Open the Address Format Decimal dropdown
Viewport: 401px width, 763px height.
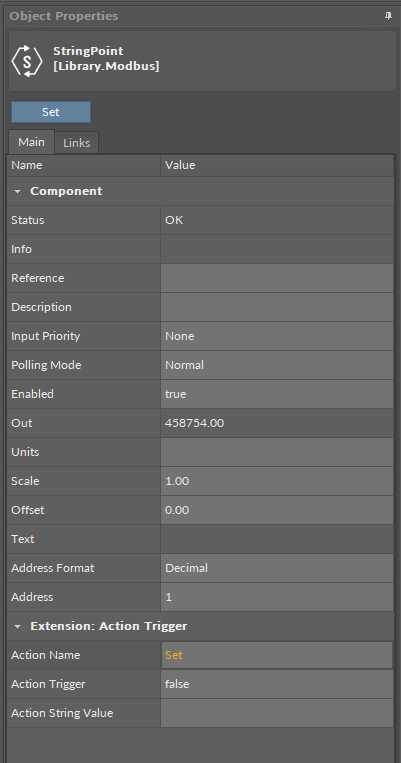point(277,568)
